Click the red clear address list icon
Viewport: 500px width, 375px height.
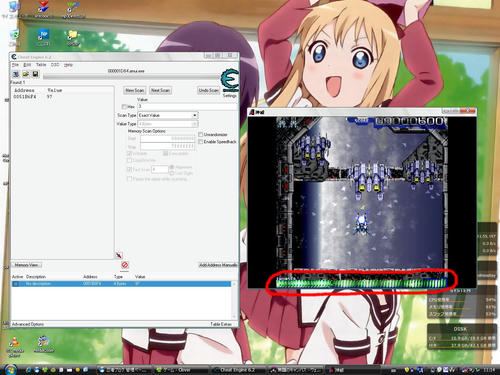point(125,265)
